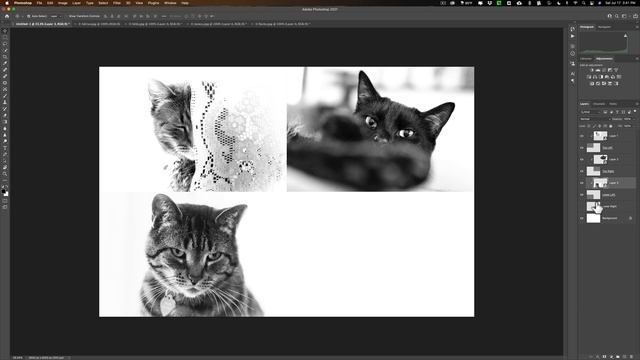Open the Actions panel play icon
Viewport: 640px width, 360px height.
tap(572, 36)
